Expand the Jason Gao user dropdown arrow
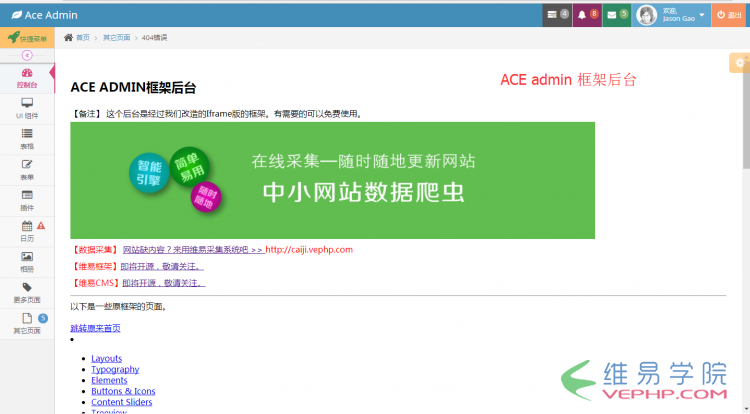Image resolution: width=750 pixels, height=414 pixels. click(702, 15)
